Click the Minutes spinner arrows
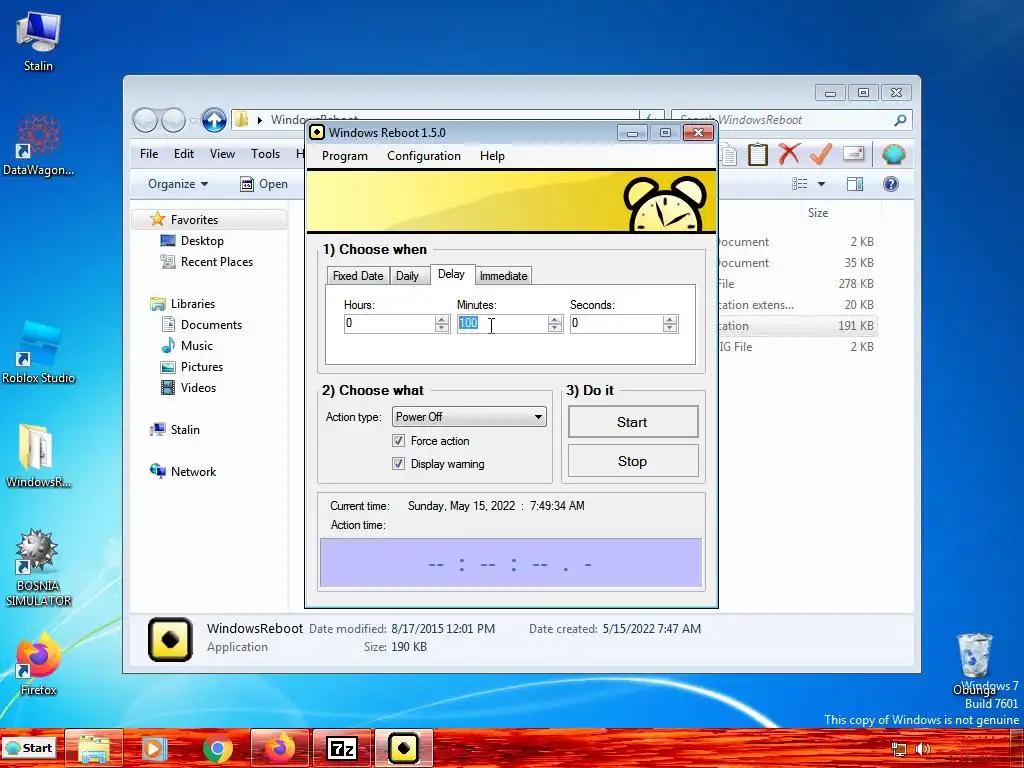The height and width of the screenshot is (768, 1024). click(555, 324)
